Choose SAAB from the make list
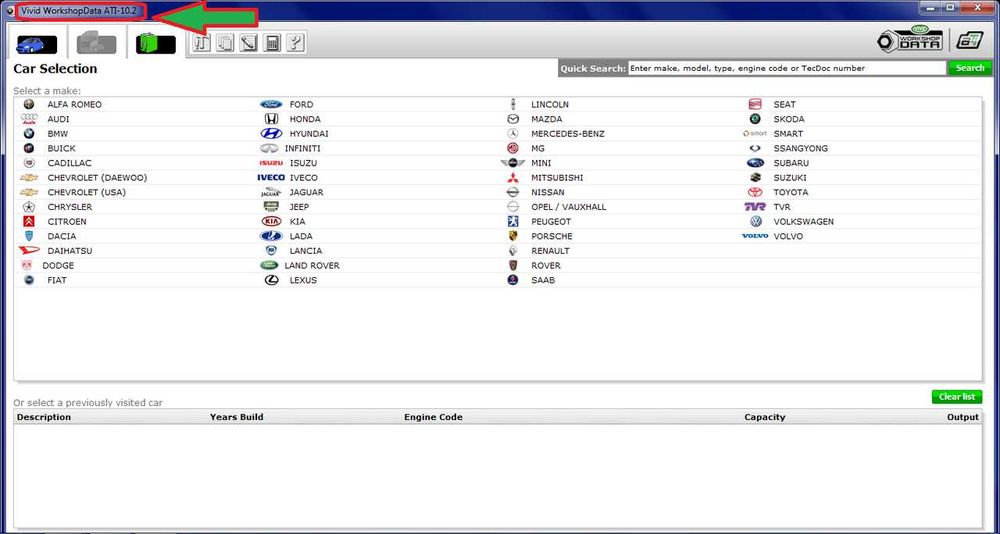This screenshot has width=1000, height=534. (x=543, y=280)
